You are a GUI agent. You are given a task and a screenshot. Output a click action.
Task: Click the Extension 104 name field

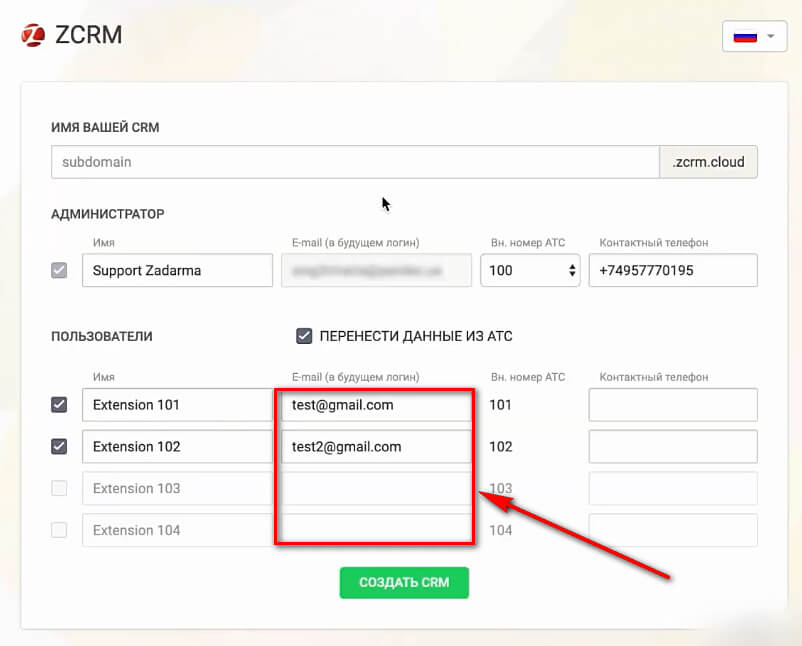click(x=177, y=530)
